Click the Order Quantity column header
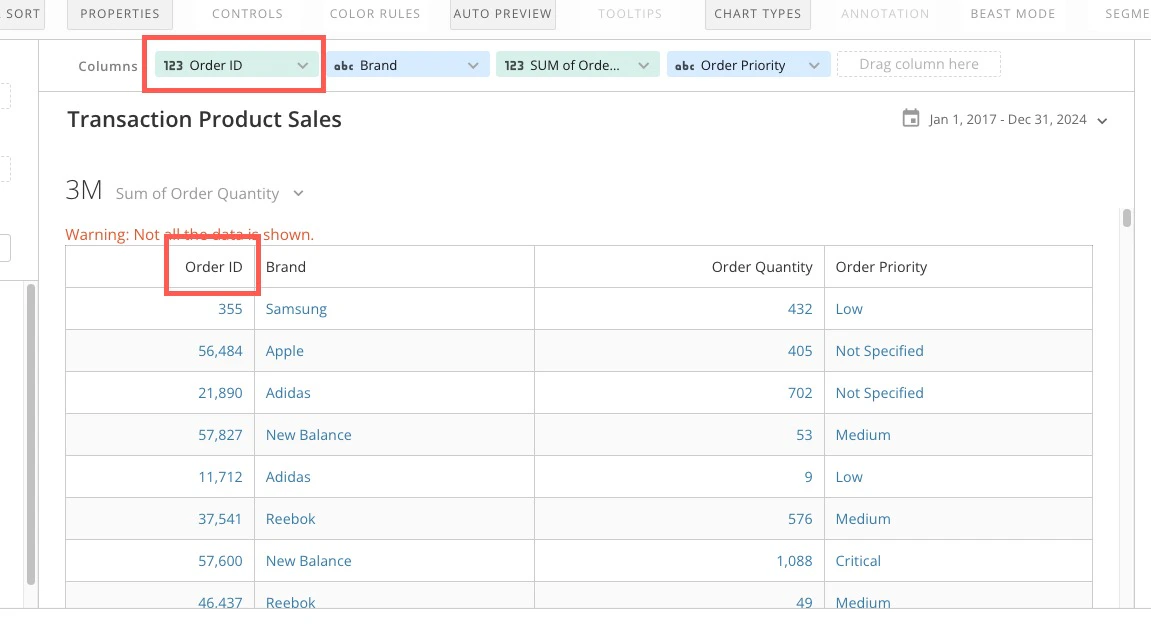The width and height of the screenshot is (1151, 631). pos(762,267)
